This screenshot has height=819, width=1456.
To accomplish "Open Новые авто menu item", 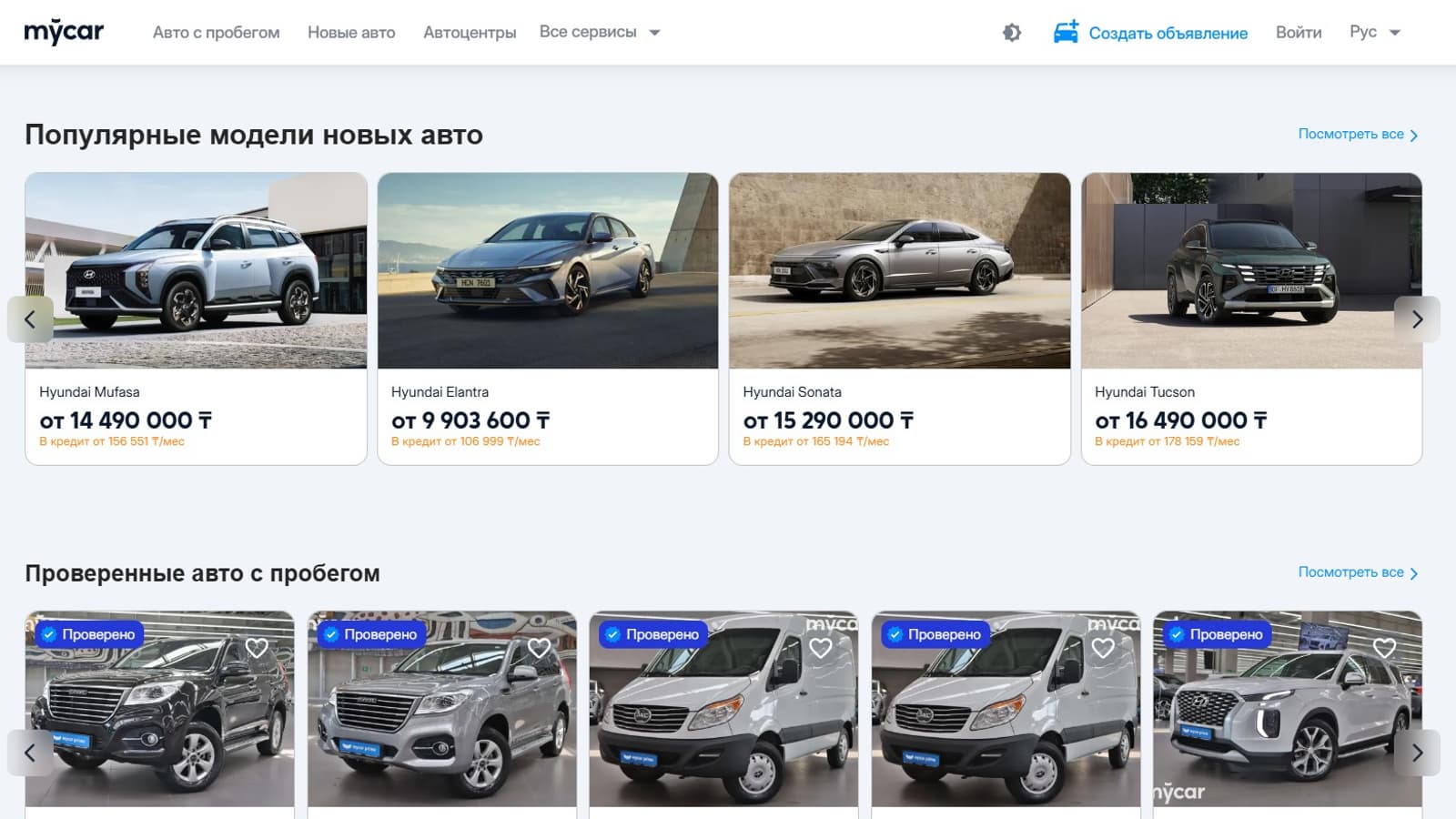I will click(351, 33).
